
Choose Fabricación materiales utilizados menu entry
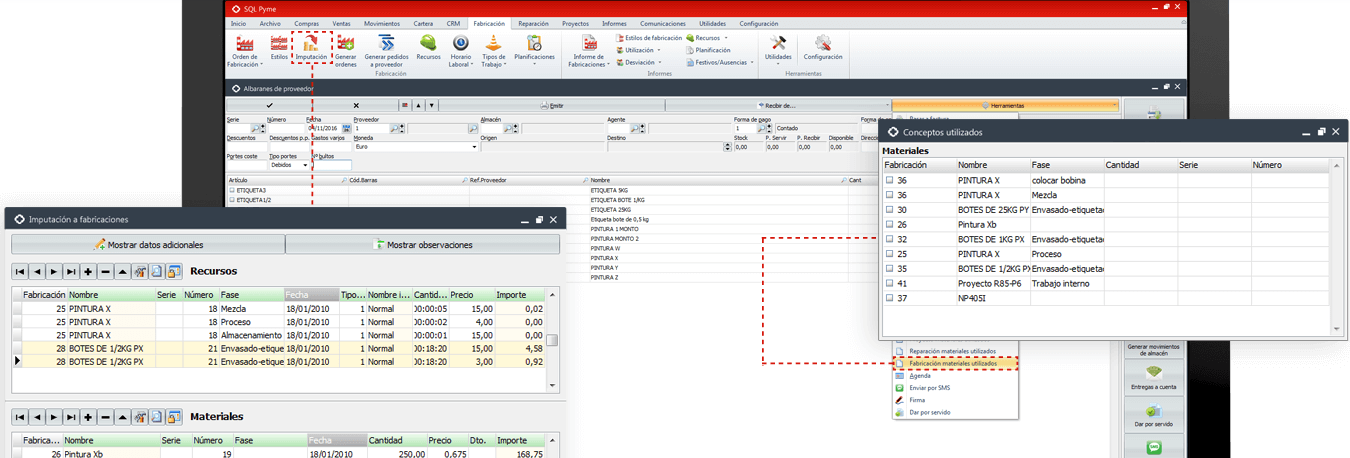pyautogui.click(x=952, y=364)
